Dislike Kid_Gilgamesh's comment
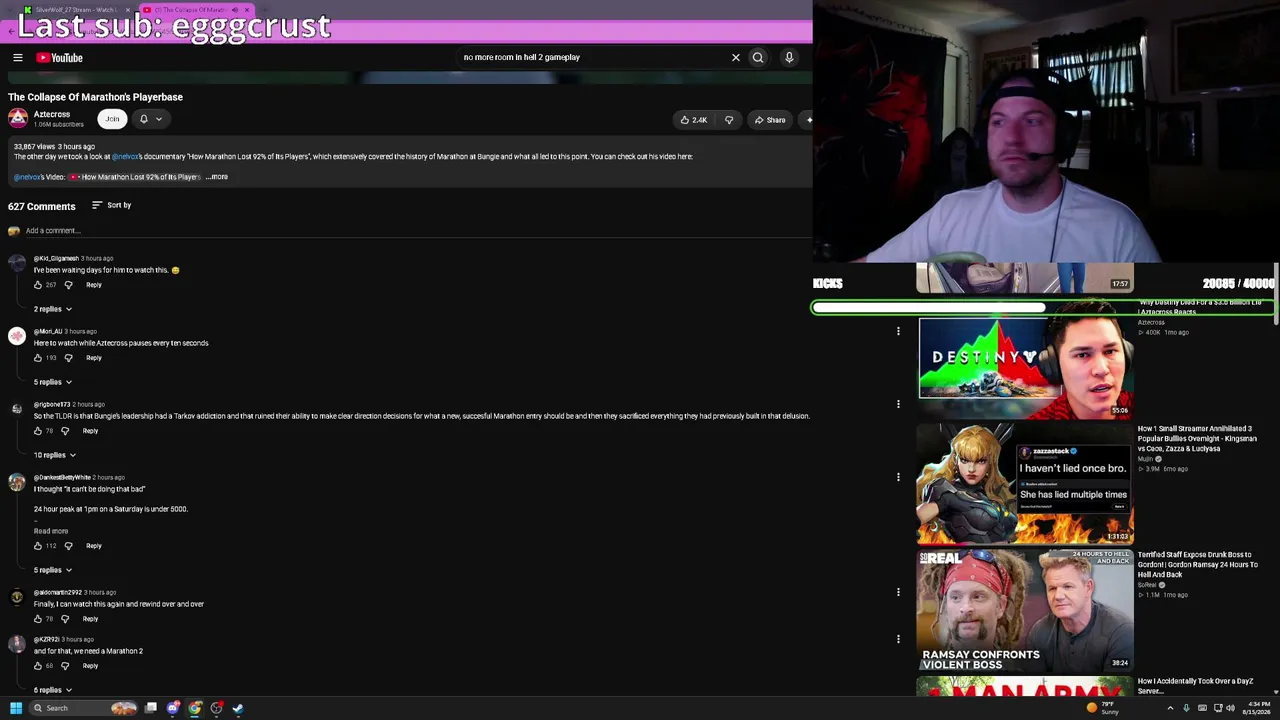Viewport: 1280px width, 720px height. 68,285
